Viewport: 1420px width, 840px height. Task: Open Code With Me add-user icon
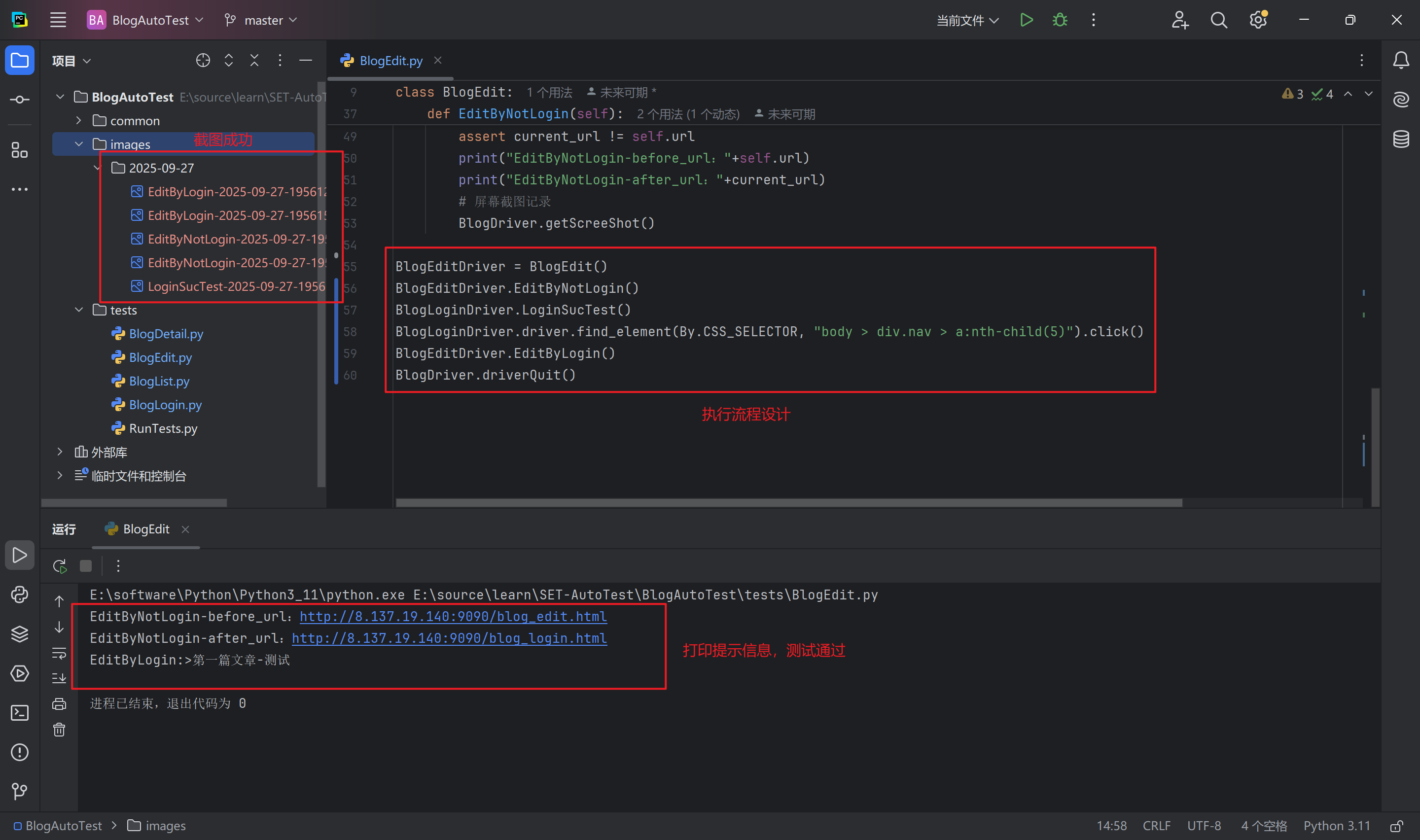[1180, 20]
